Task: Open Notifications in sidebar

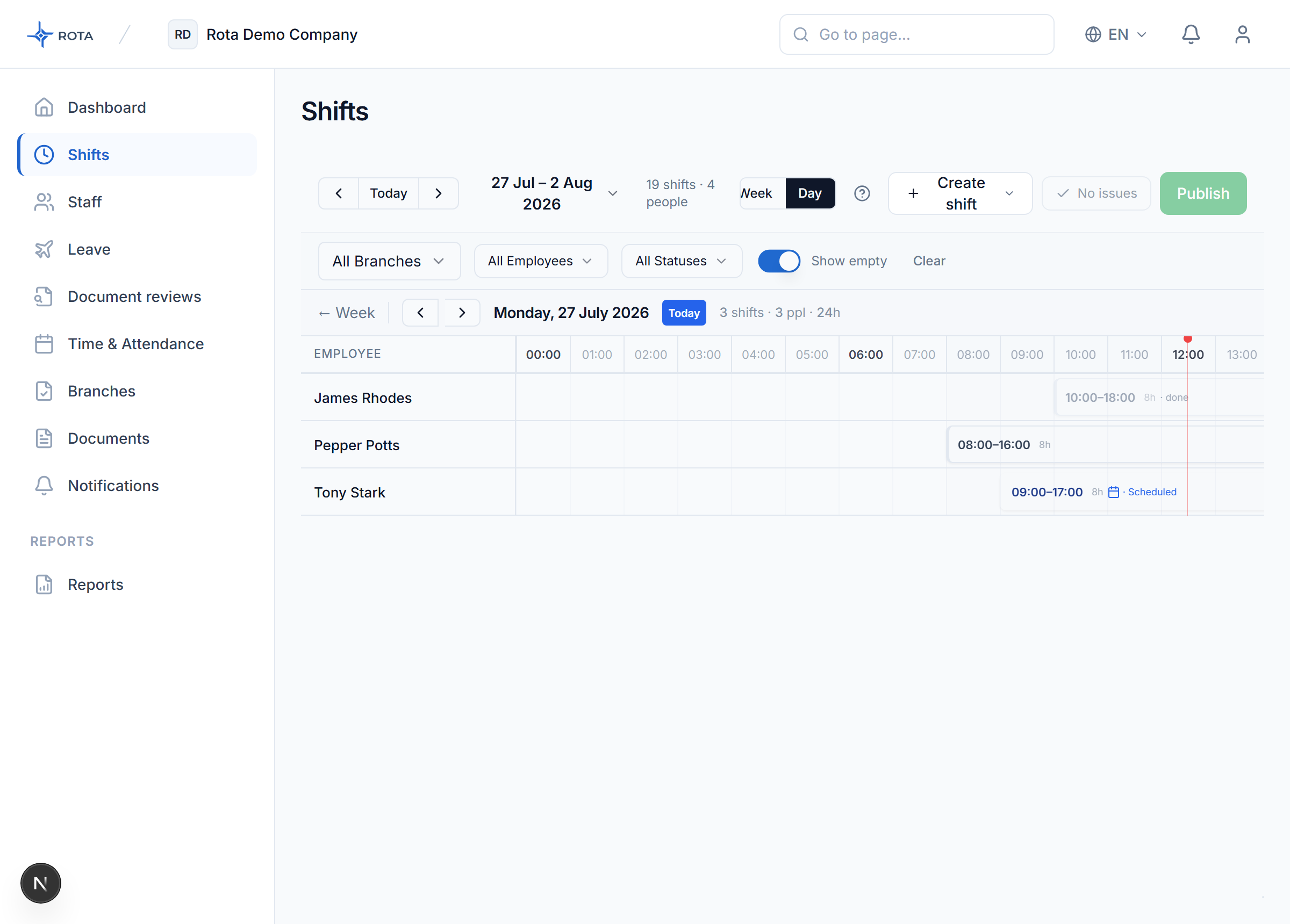Action: 138,486
